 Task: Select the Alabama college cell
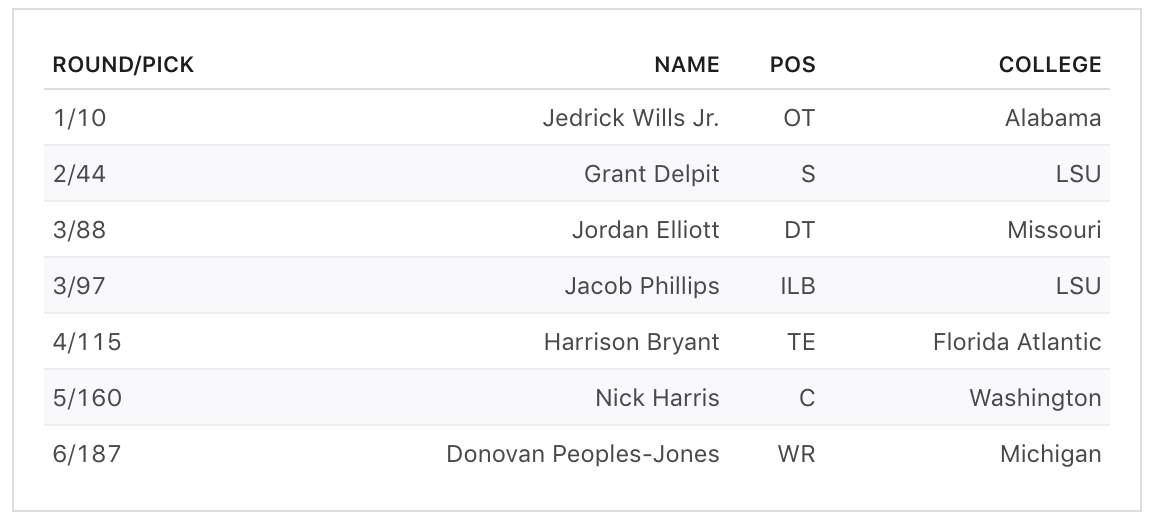1052,118
